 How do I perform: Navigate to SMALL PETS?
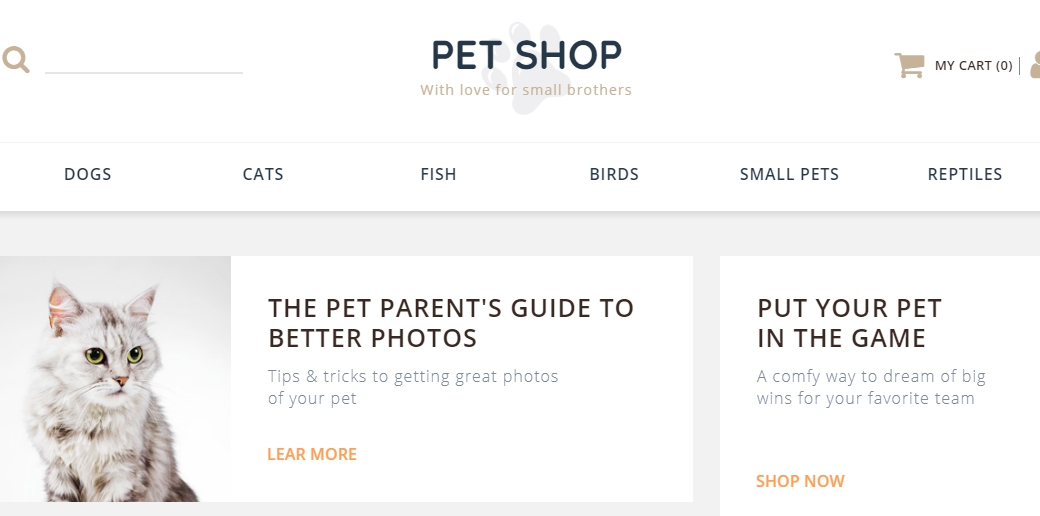click(x=789, y=174)
